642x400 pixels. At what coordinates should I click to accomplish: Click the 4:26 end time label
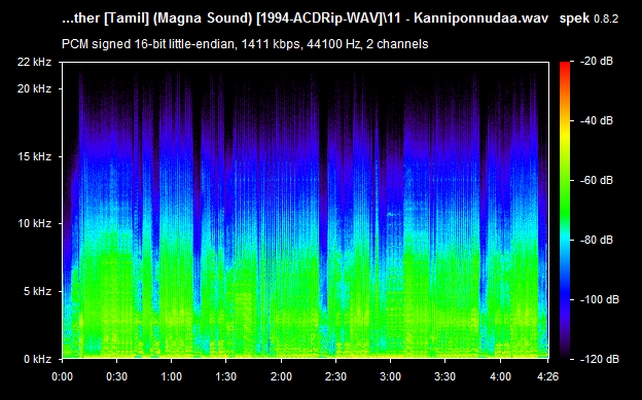pos(548,376)
